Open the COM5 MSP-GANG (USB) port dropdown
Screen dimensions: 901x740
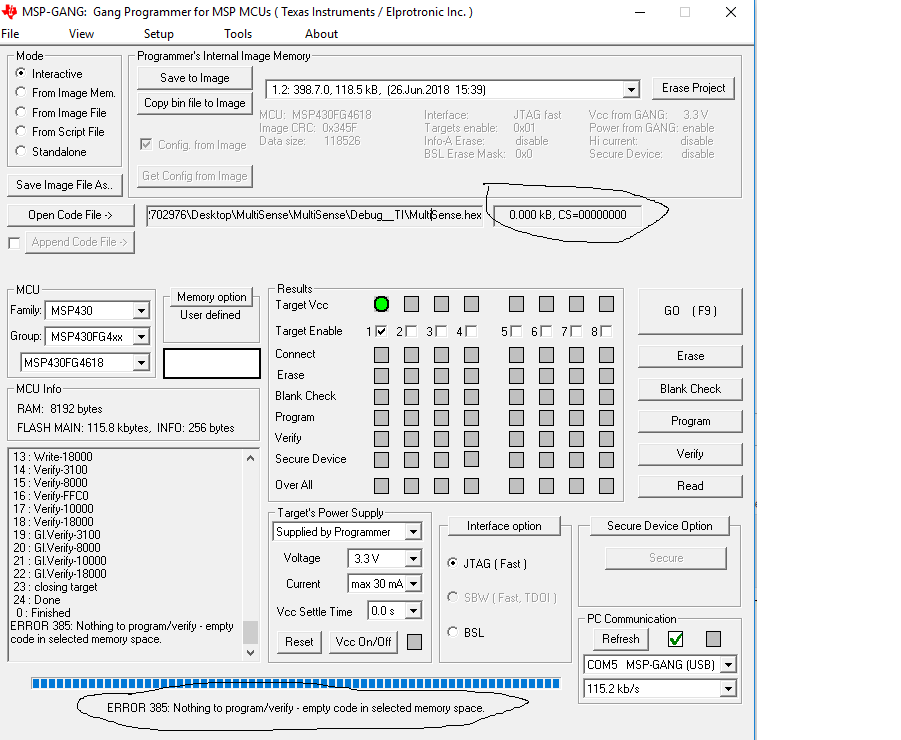[x=728, y=665]
